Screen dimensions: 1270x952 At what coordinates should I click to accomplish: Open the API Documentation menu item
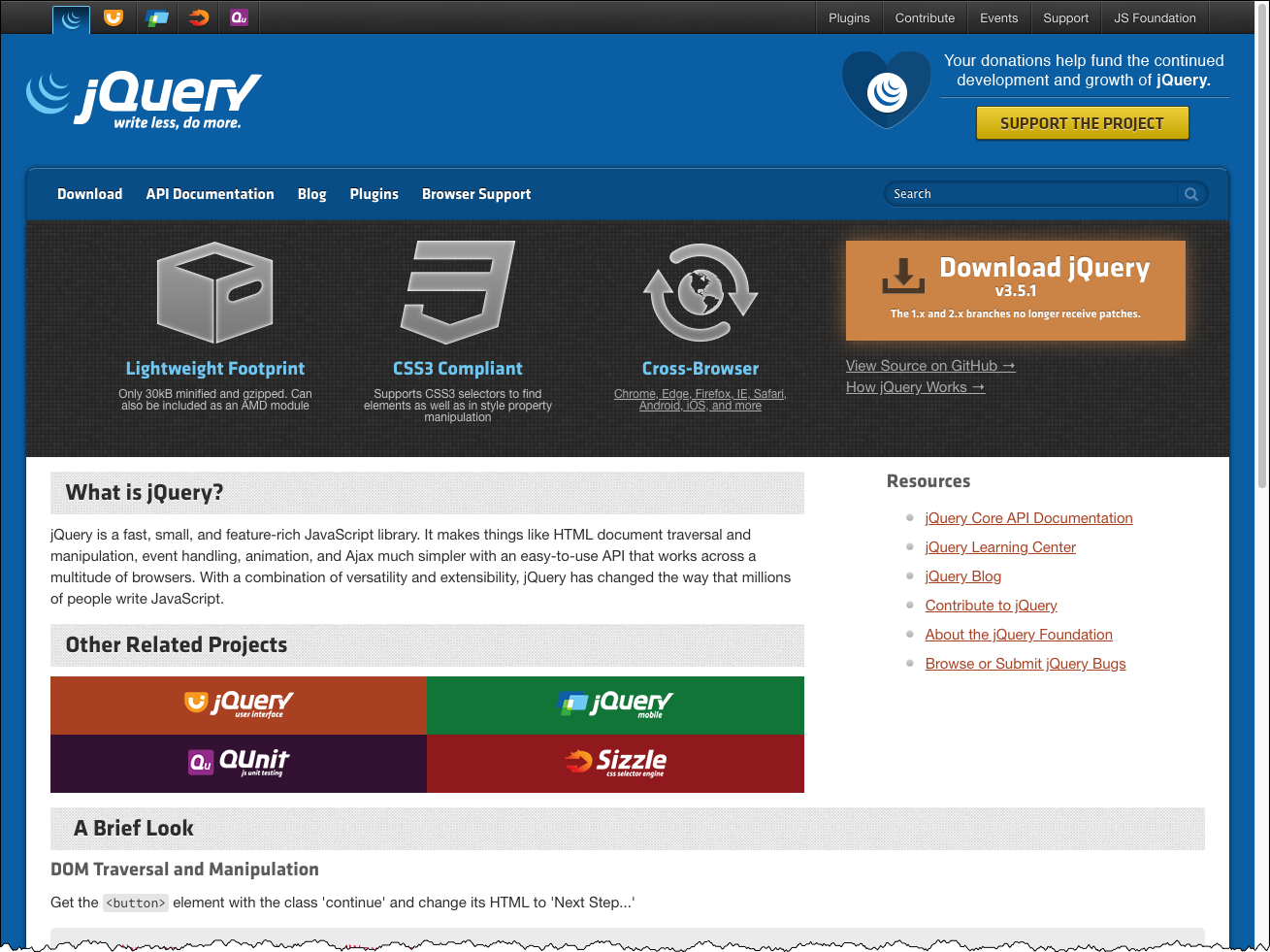tap(210, 194)
